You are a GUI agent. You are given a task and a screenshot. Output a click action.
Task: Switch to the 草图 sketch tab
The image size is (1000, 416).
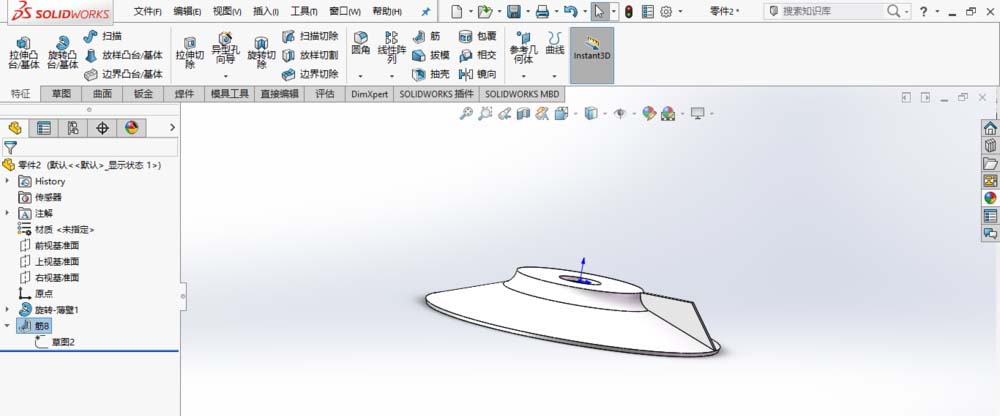(x=61, y=94)
